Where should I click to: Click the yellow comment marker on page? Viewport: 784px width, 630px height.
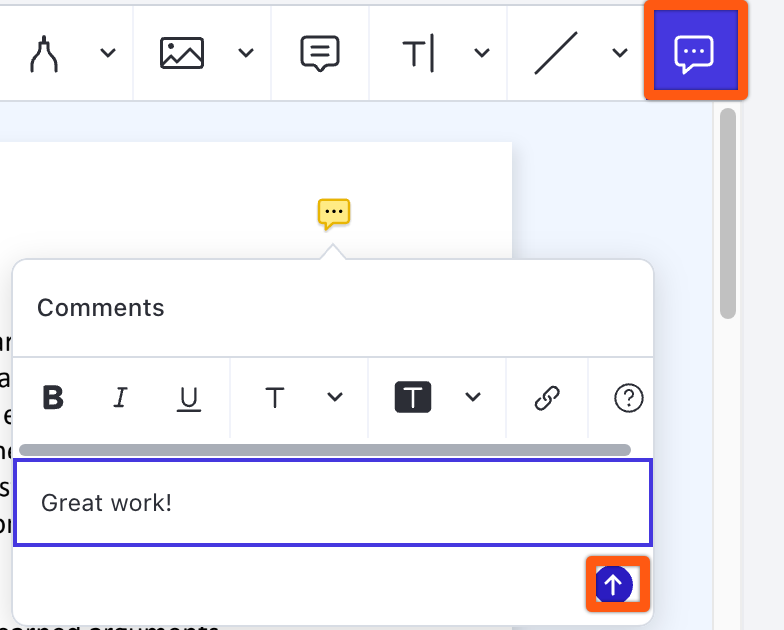pyautogui.click(x=334, y=213)
